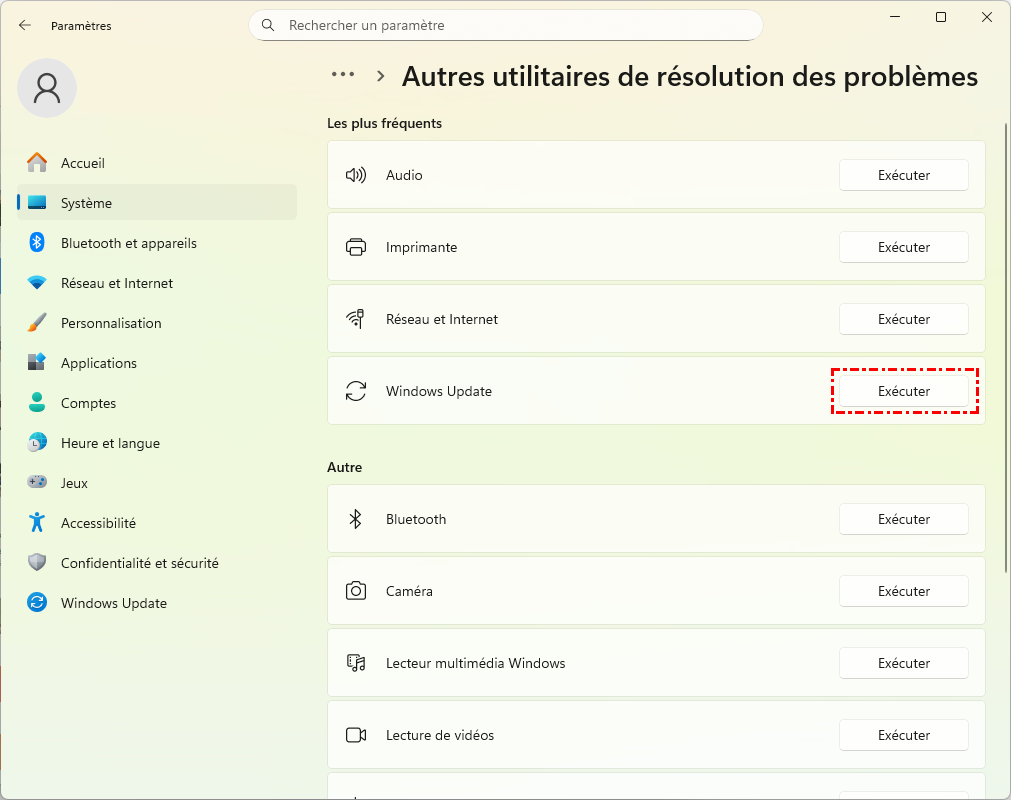Expand the breadcrumb ellipsis menu
1011x800 pixels.
point(343,75)
